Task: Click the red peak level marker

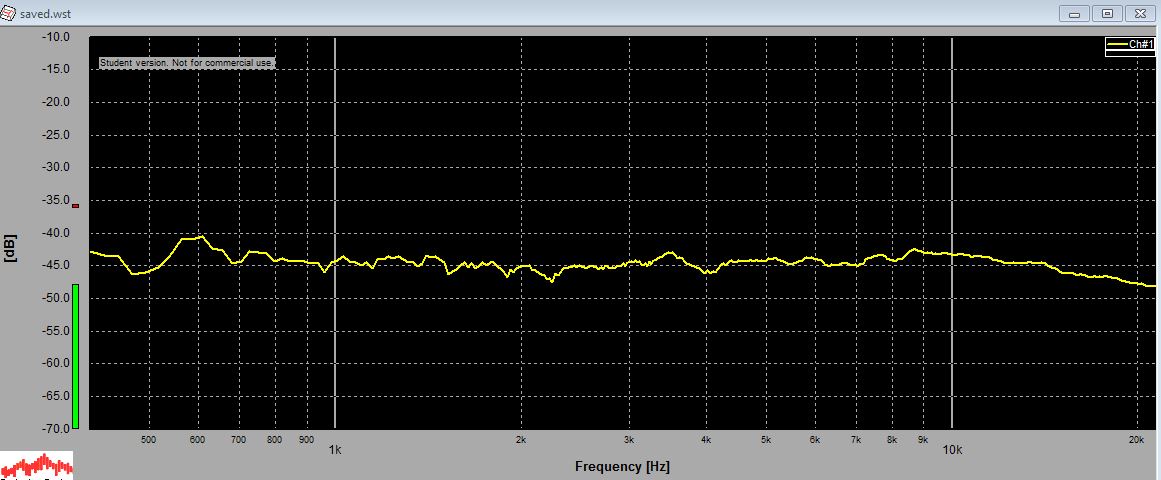Action: 75,205
